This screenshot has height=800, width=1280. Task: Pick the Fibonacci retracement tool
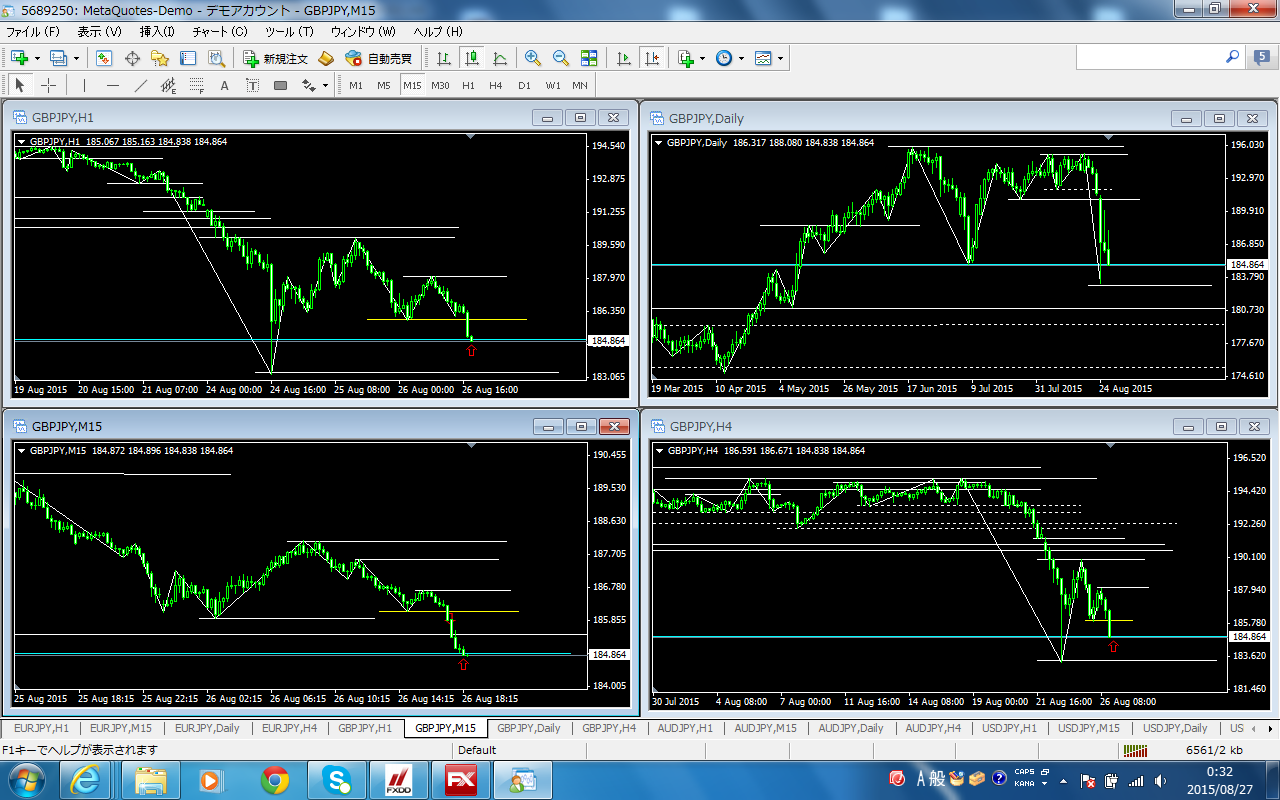197,85
